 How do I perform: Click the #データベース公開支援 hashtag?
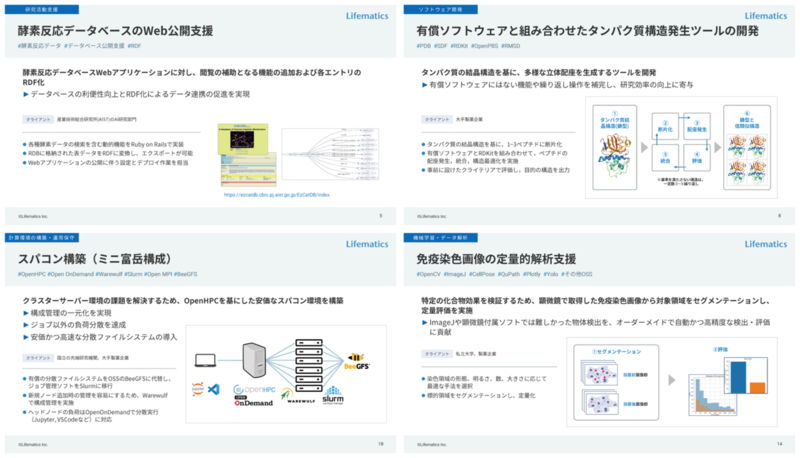[x=94, y=46]
